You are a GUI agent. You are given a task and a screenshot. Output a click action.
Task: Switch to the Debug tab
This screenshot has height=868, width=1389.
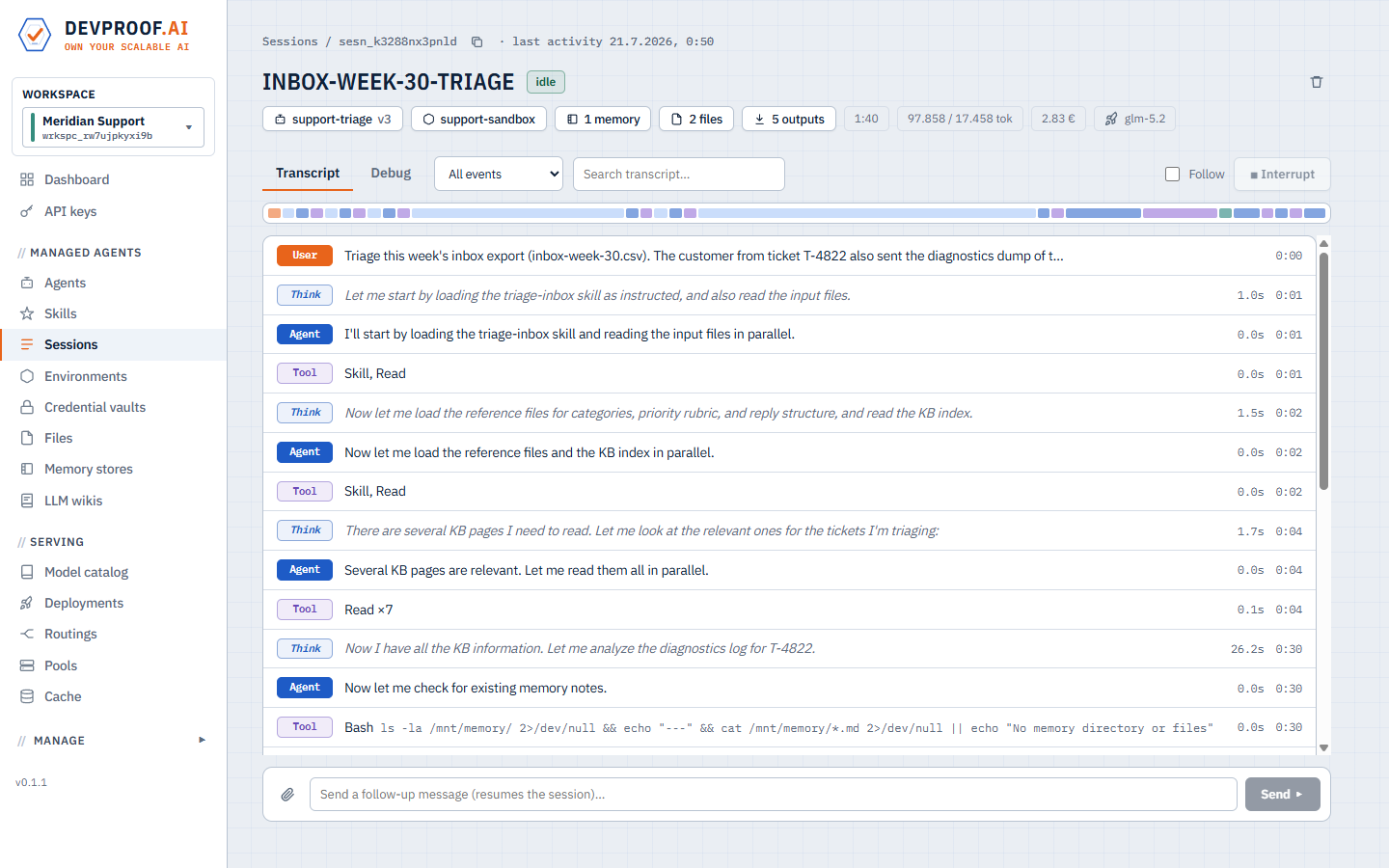click(x=391, y=173)
